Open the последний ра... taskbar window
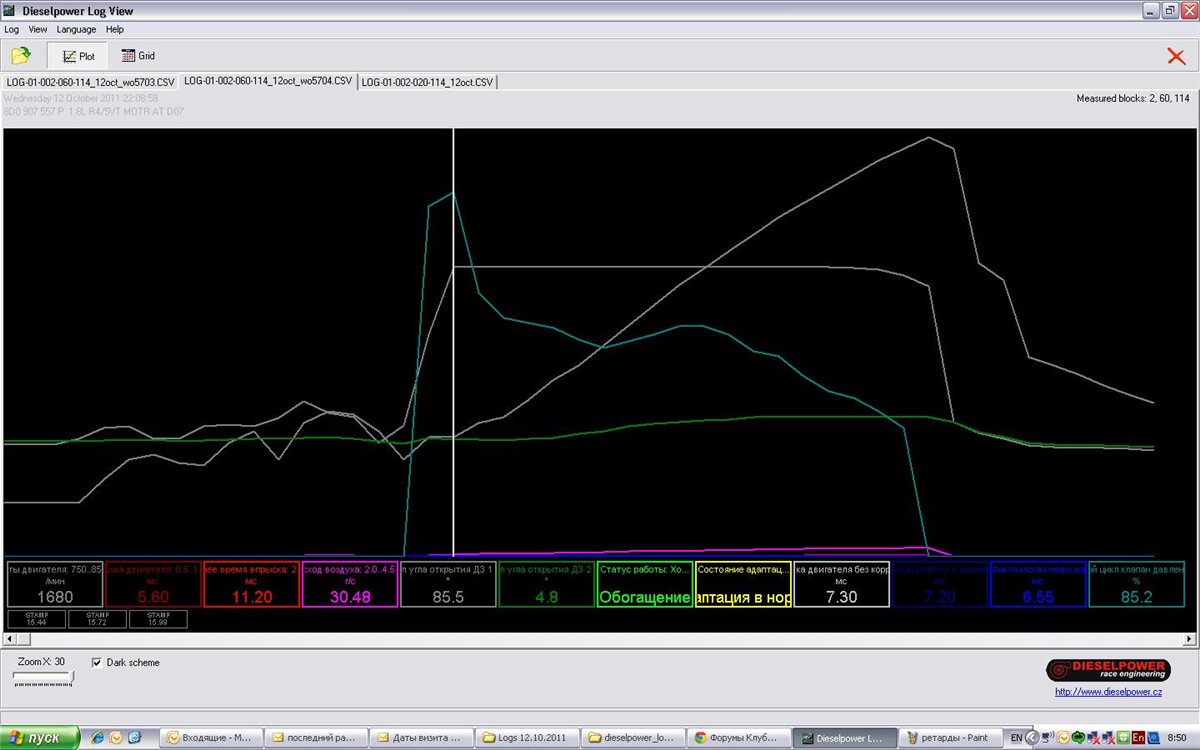Image resolution: width=1200 pixels, height=750 pixels. tap(317, 738)
